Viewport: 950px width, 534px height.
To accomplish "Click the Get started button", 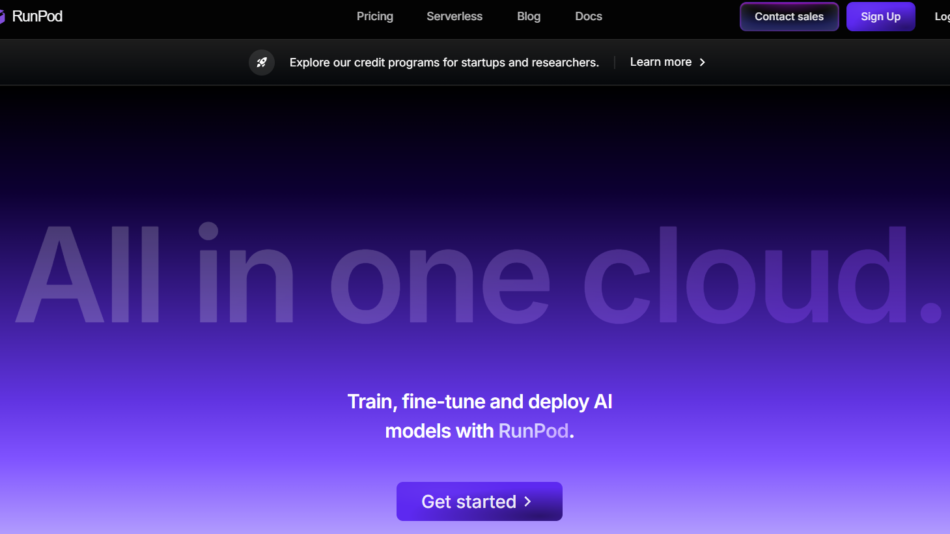I will pos(479,501).
